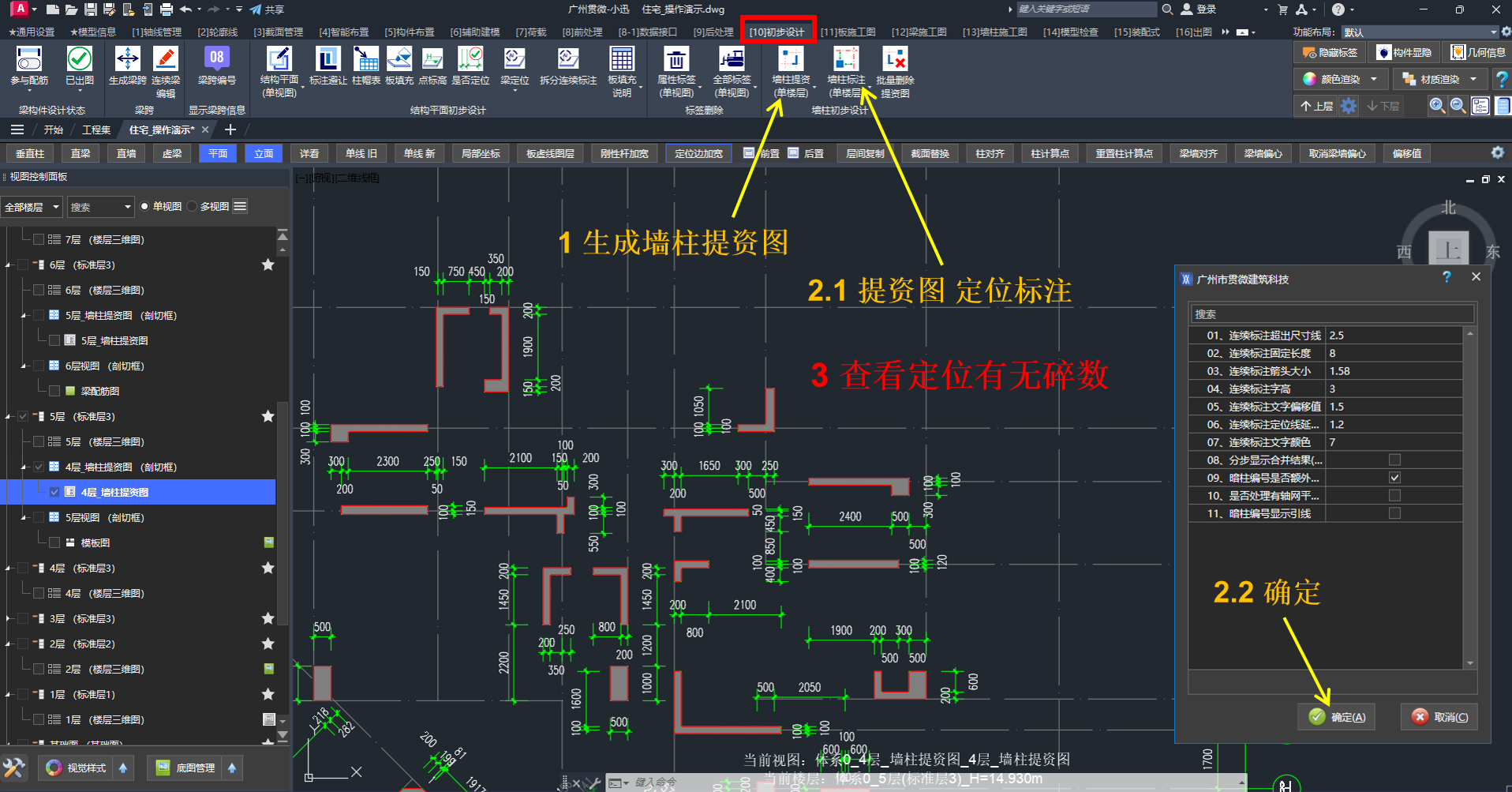The height and width of the screenshot is (792, 1512).
Task: Click the 批量删除提资图 icon
Action: coord(895,59)
